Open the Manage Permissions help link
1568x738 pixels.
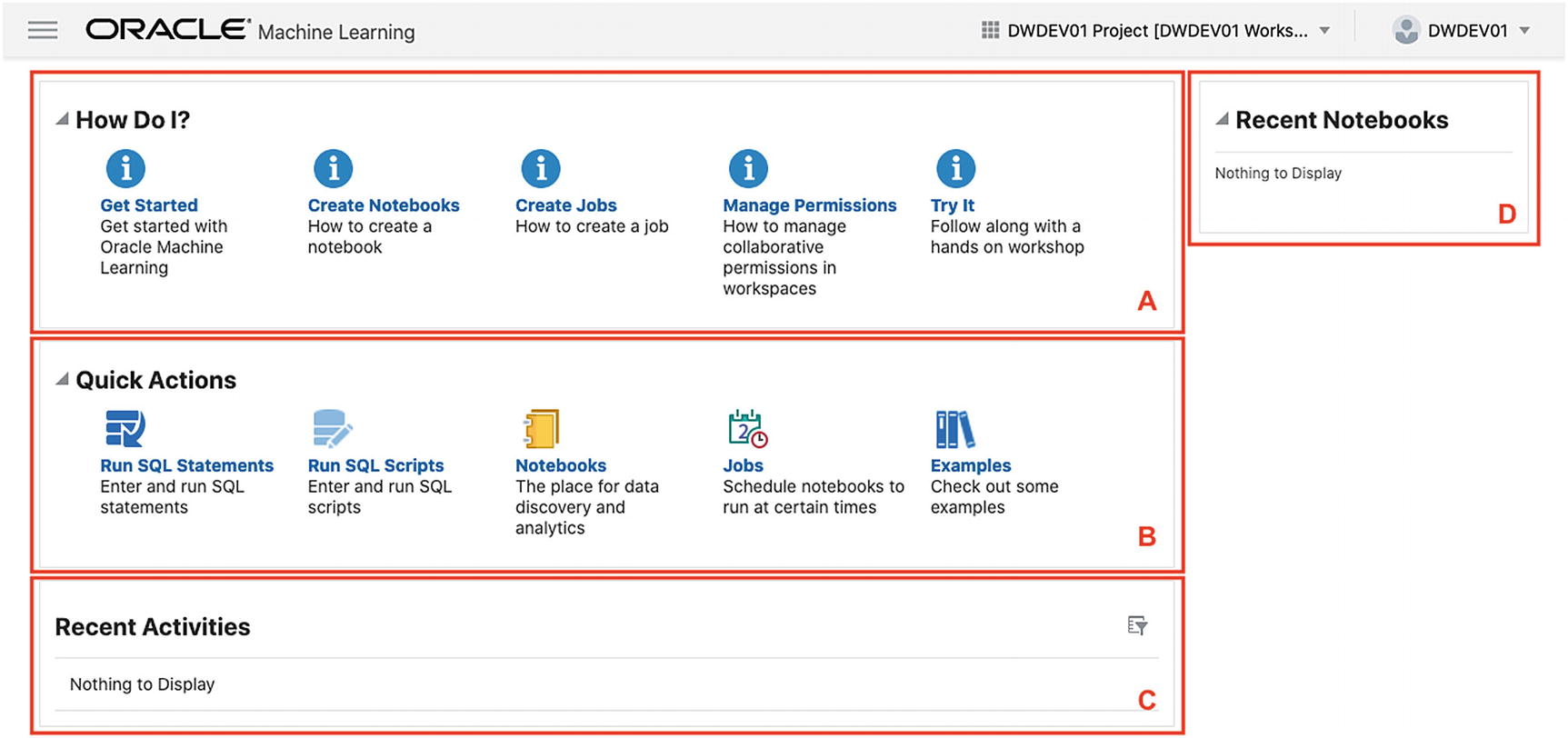click(x=810, y=205)
